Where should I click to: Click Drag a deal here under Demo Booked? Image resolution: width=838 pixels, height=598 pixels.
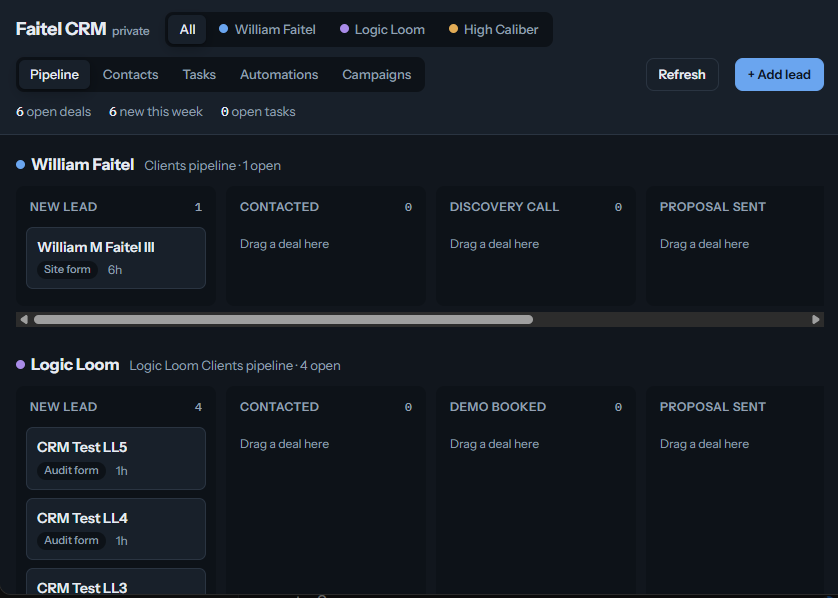pyautogui.click(x=494, y=444)
